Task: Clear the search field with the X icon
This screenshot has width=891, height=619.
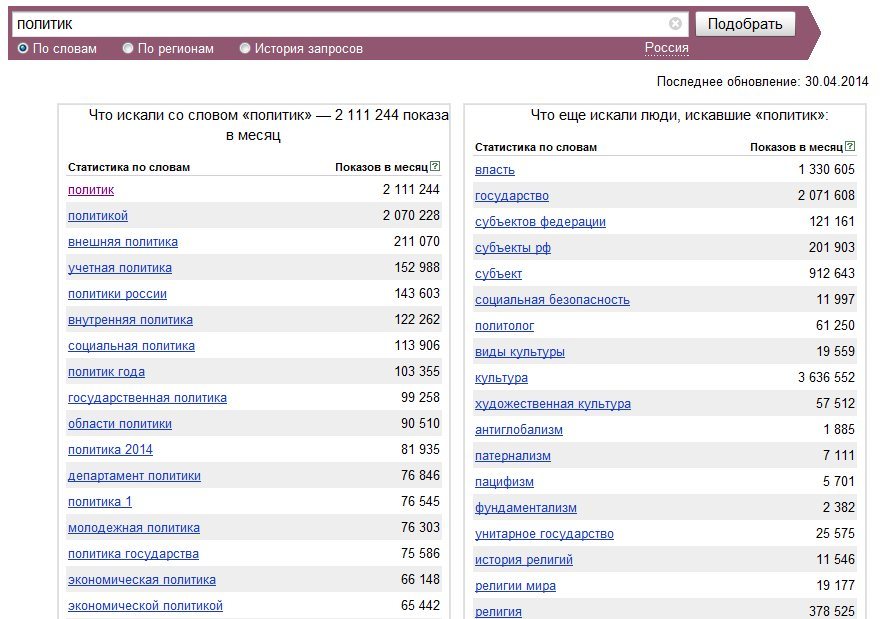Action: (675, 23)
